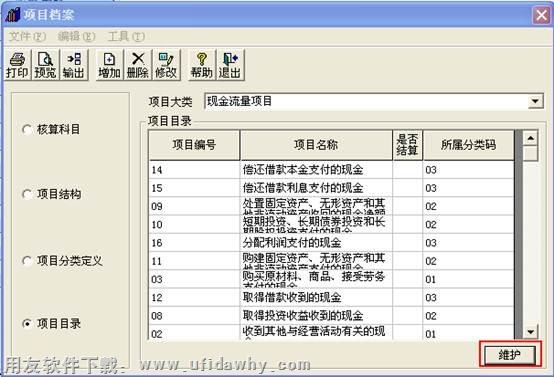This screenshot has width=554, height=377.
Task: Click cell starting with 处置固定资产
Action: click(x=316, y=206)
